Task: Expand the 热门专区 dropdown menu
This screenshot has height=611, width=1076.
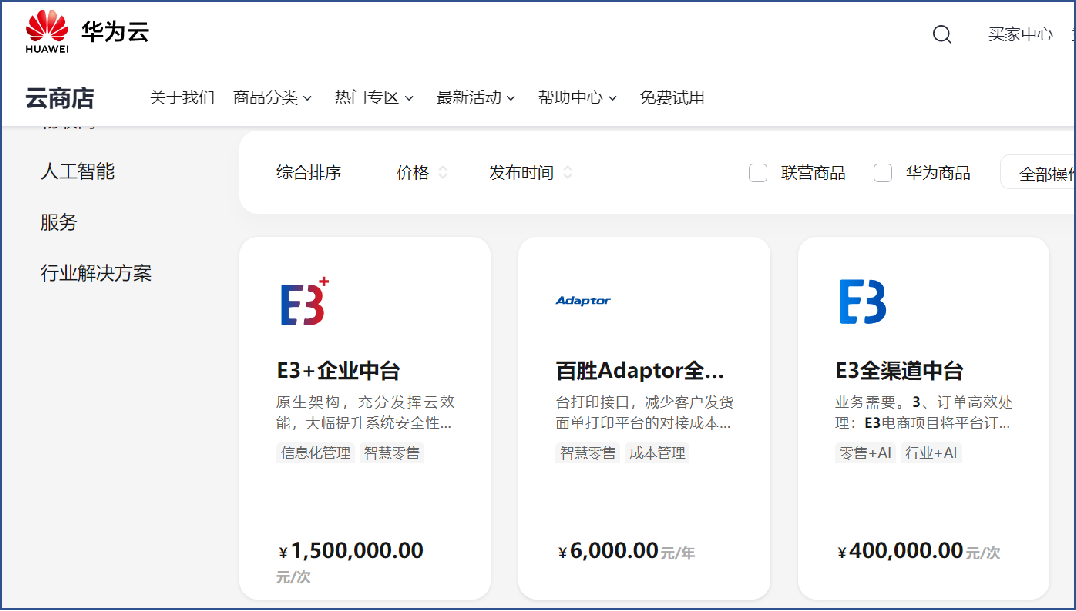Action: (x=374, y=98)
